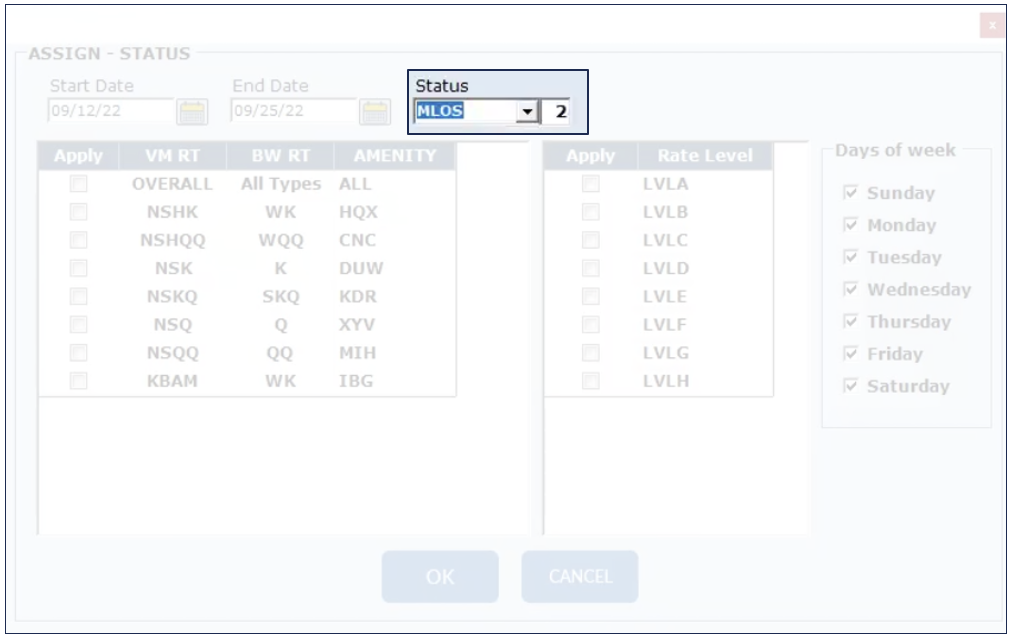Viewport: 1010px width, 638px height.
Task: Select the MLOS status combo box text
Action: pos(463,112)
